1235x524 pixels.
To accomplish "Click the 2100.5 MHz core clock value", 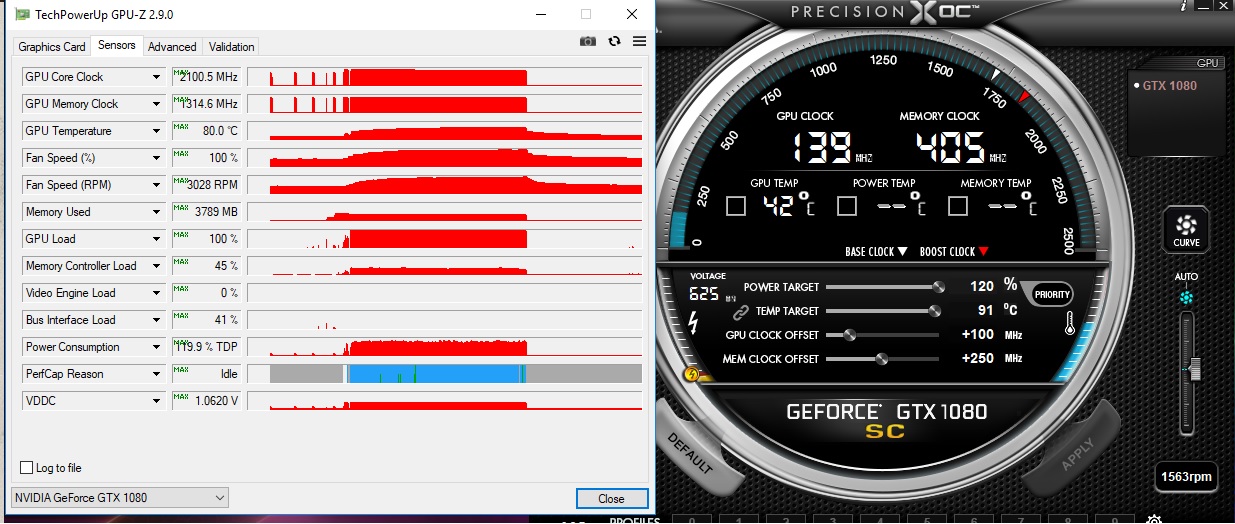I will coord(206,77).
